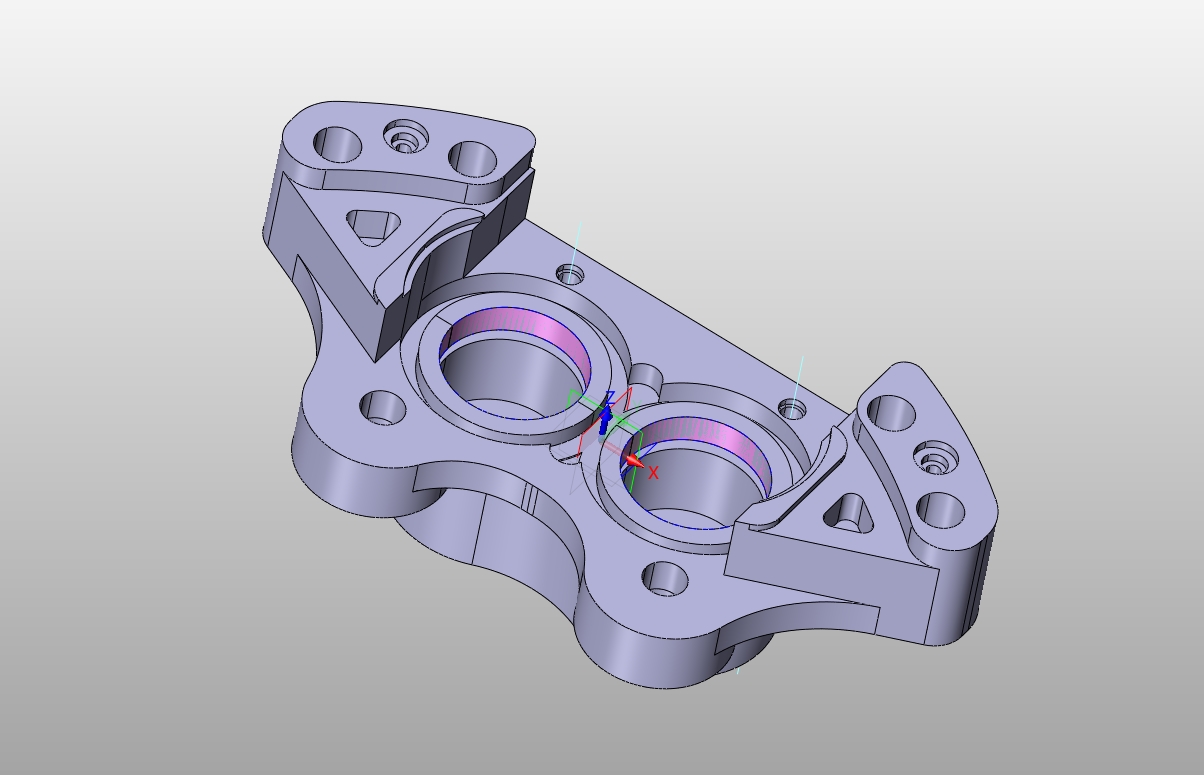The image size is (1204, 775).
Task: Click the base plate hole below right bore
Action: point(664,578)
